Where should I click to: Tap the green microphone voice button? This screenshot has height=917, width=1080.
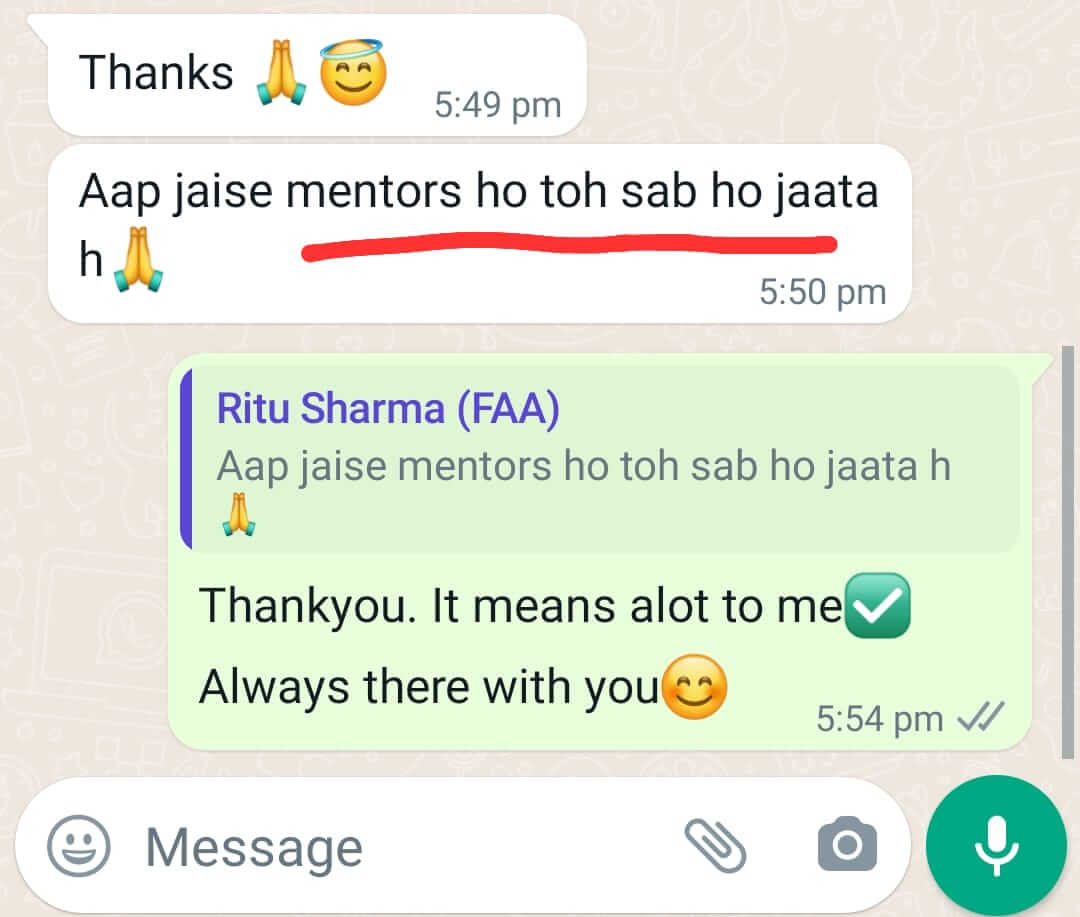point(996,845)
